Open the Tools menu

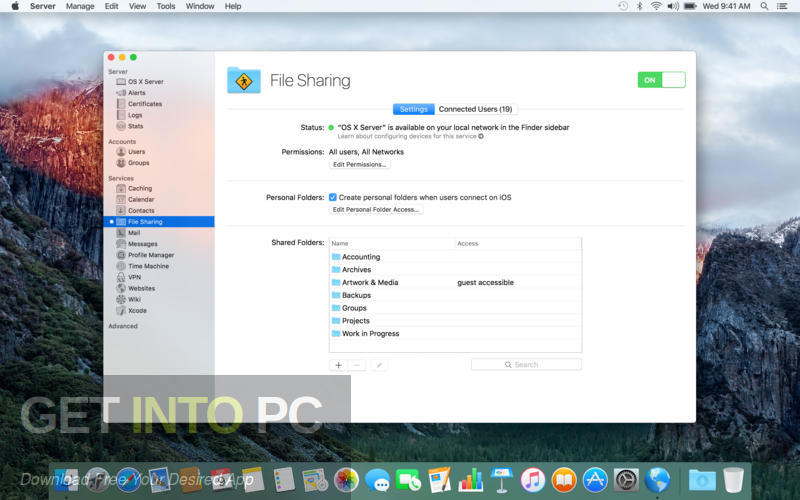tap(166, 6)
